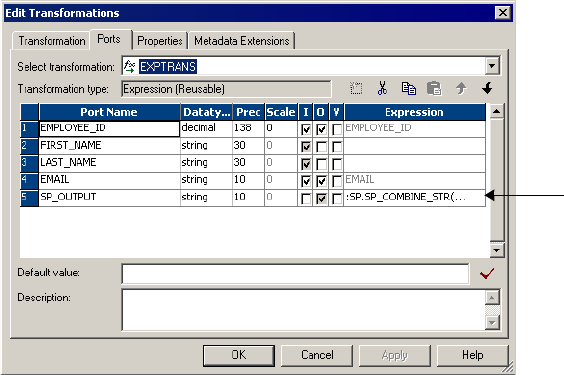This screenshot has width=564, height=375.
Task: Click in the Default value field
Action: pyautogui.click(x=295, y=274)
